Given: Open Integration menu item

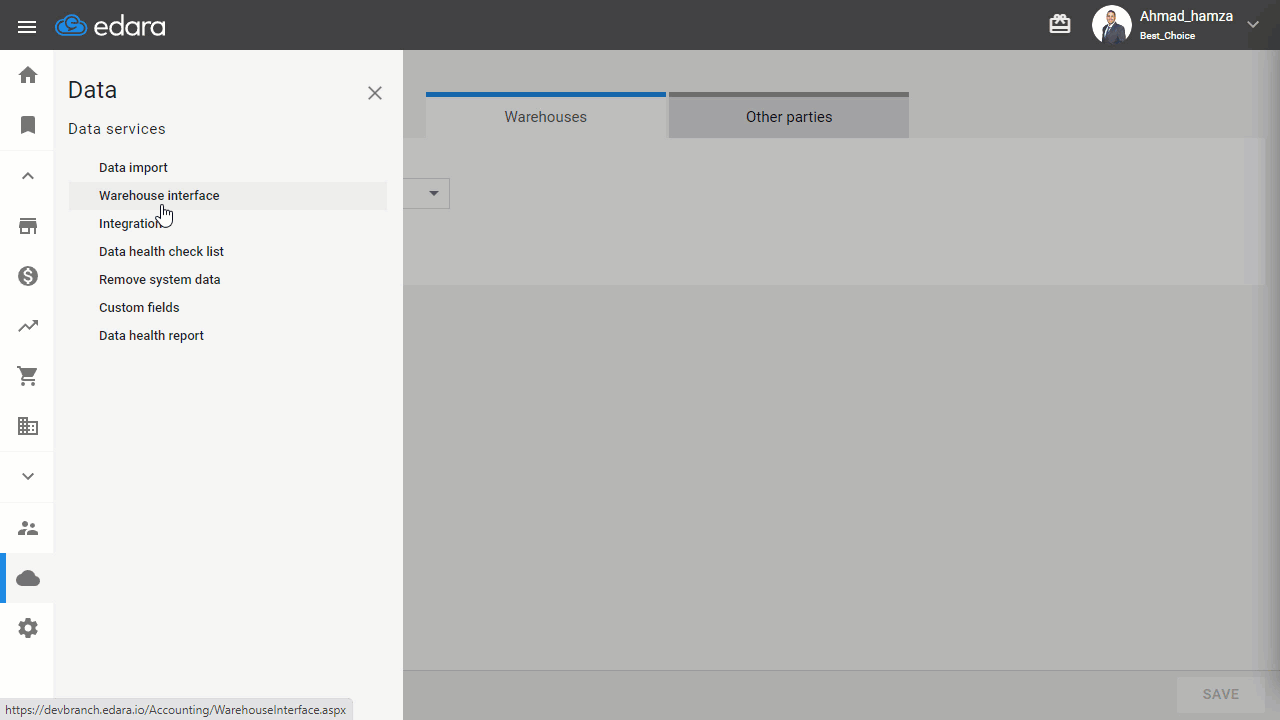Looking at the screenshot, I should click(131, 224).
